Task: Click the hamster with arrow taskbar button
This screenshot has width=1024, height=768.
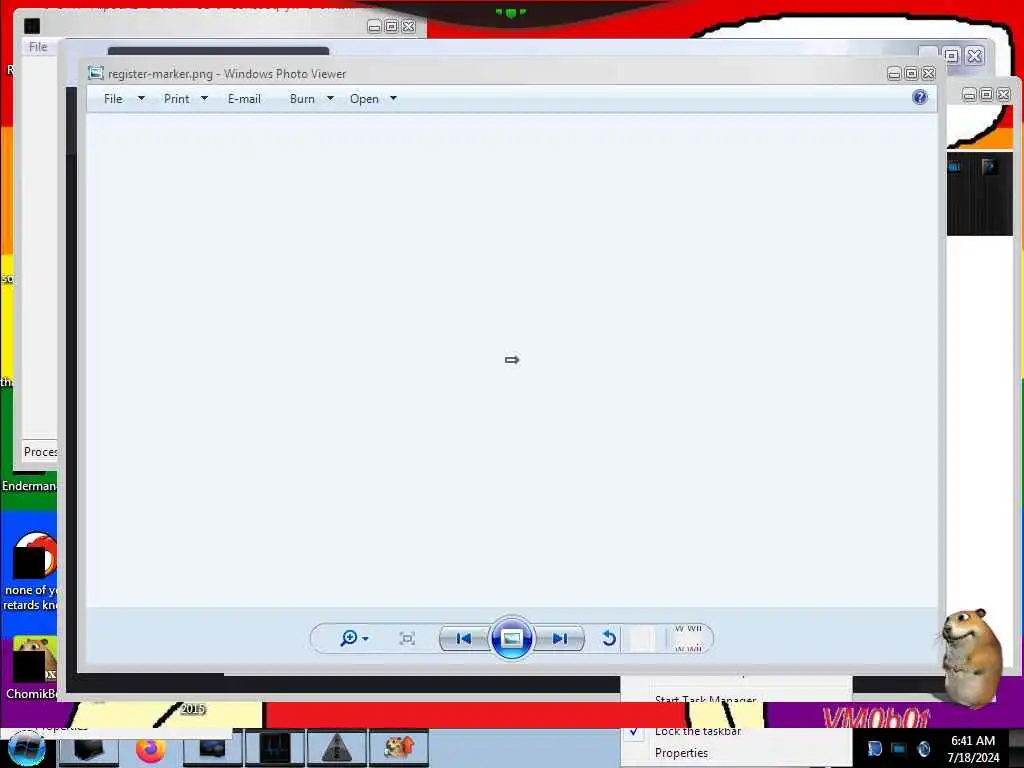Action: (x=399, y=748)
